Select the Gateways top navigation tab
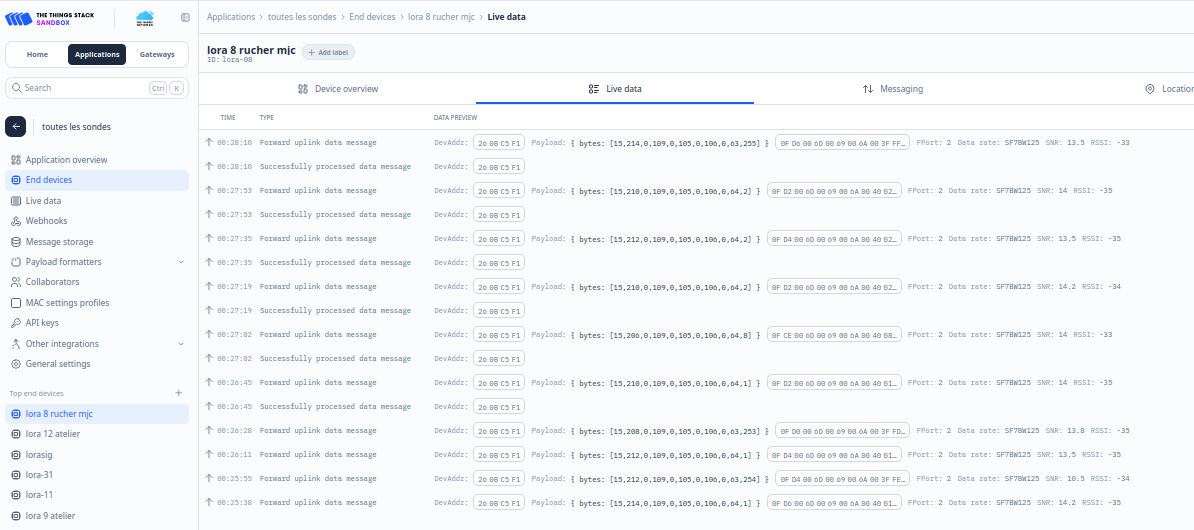Viewport: 1194px width, 530px height. click(157, 55)
